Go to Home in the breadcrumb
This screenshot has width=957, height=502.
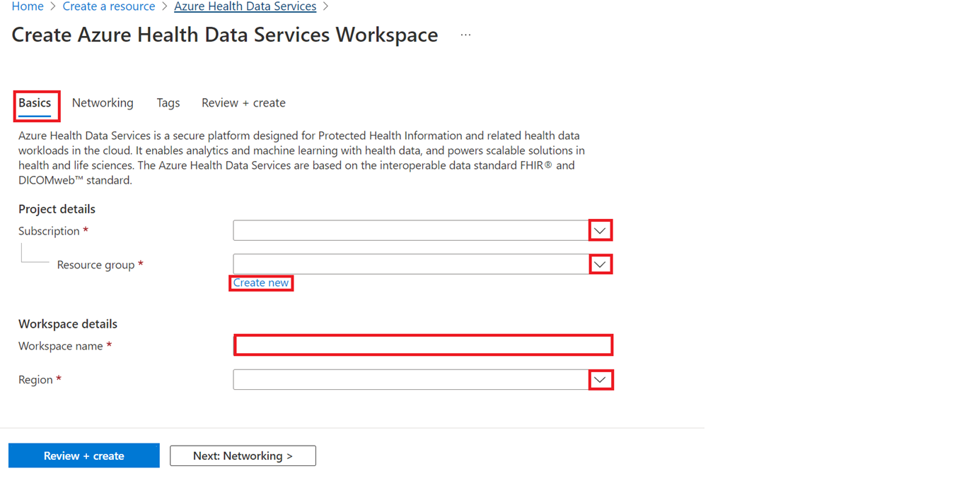coord(27,7)
